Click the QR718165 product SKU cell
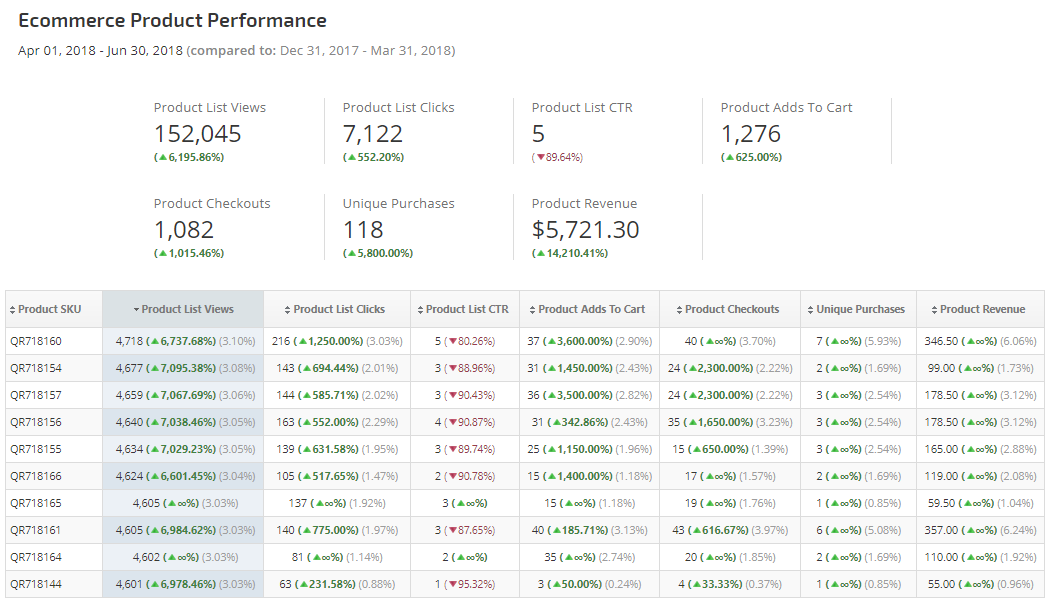1053x609 pixels. tap(36, 503)
